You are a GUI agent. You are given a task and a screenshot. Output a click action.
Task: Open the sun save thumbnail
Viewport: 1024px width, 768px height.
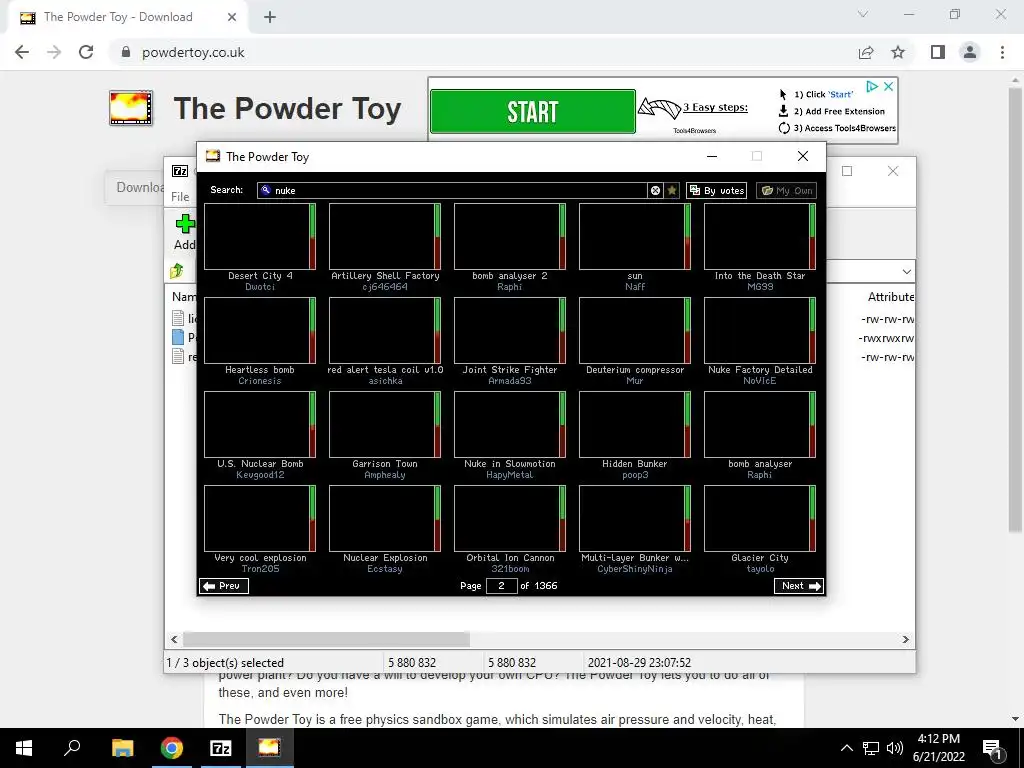635,236
